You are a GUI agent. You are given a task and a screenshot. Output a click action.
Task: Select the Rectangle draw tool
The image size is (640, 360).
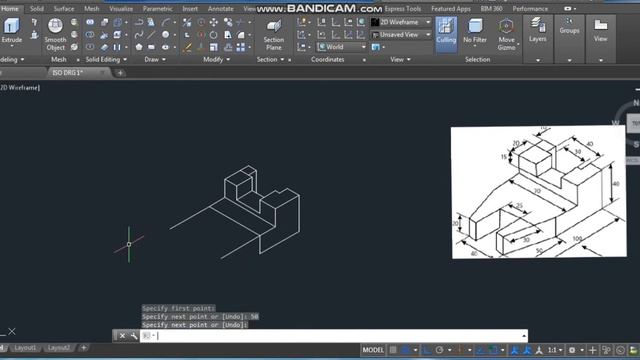(151, 47)
